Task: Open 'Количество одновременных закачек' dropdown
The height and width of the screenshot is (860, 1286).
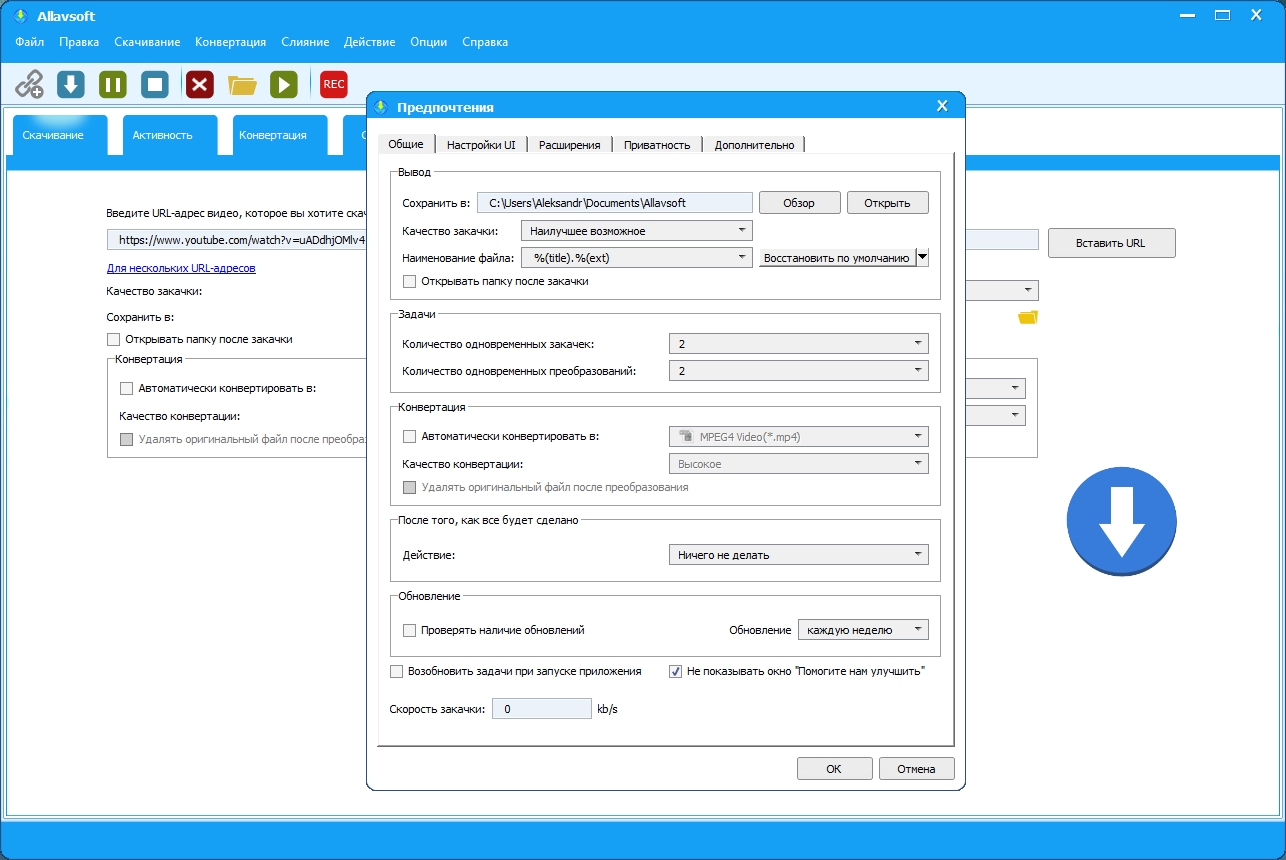Action: pos(798,343)
